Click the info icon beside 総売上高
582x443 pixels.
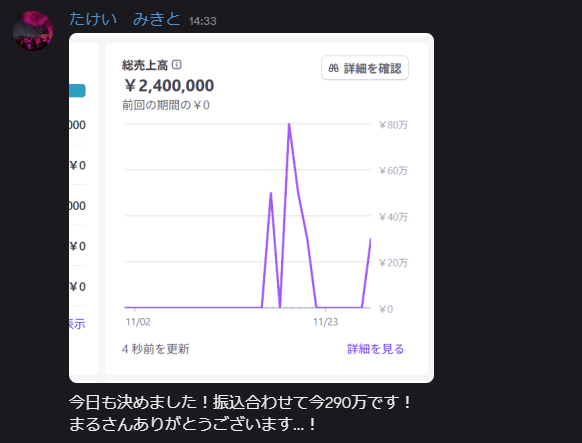click(177, 65)
